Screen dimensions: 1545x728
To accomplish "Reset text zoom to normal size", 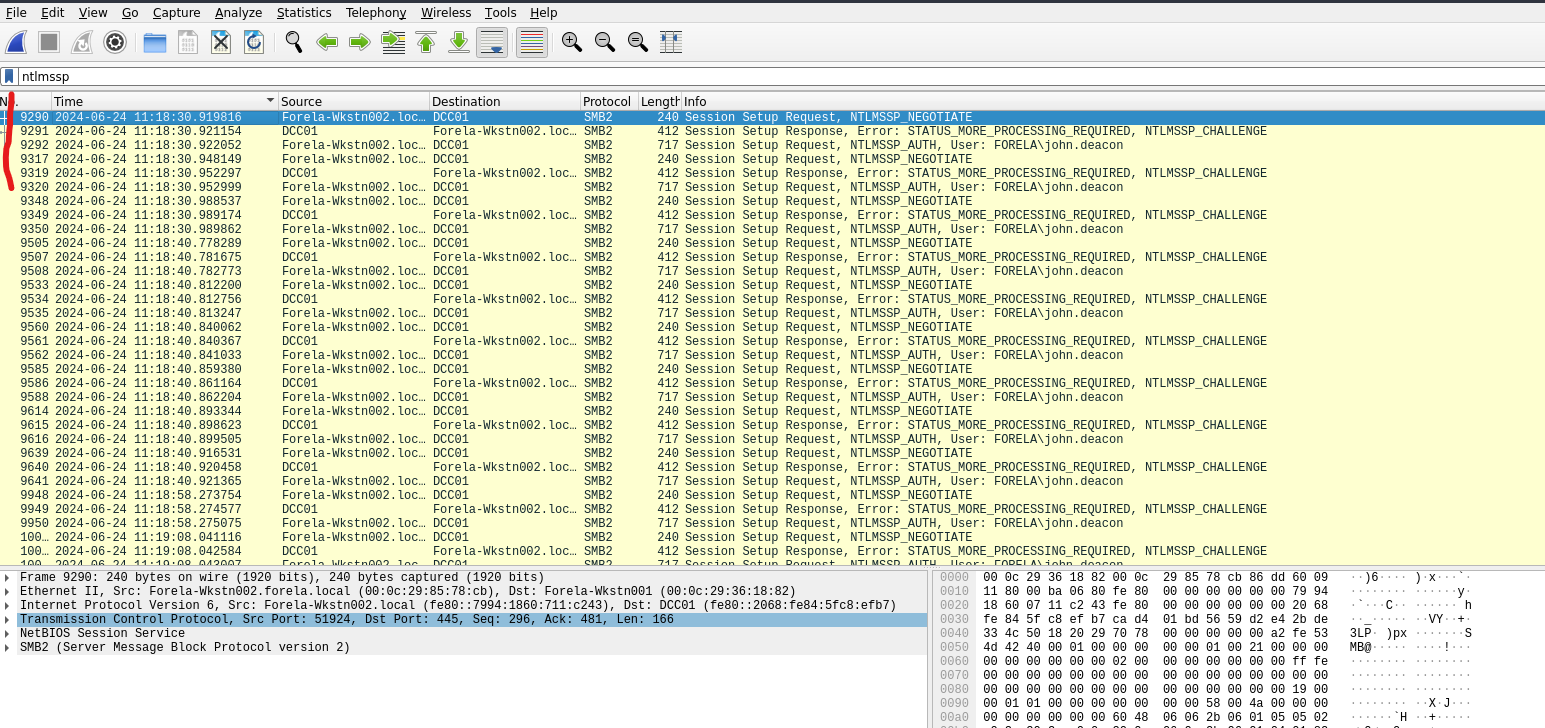I will click(638, 42).
